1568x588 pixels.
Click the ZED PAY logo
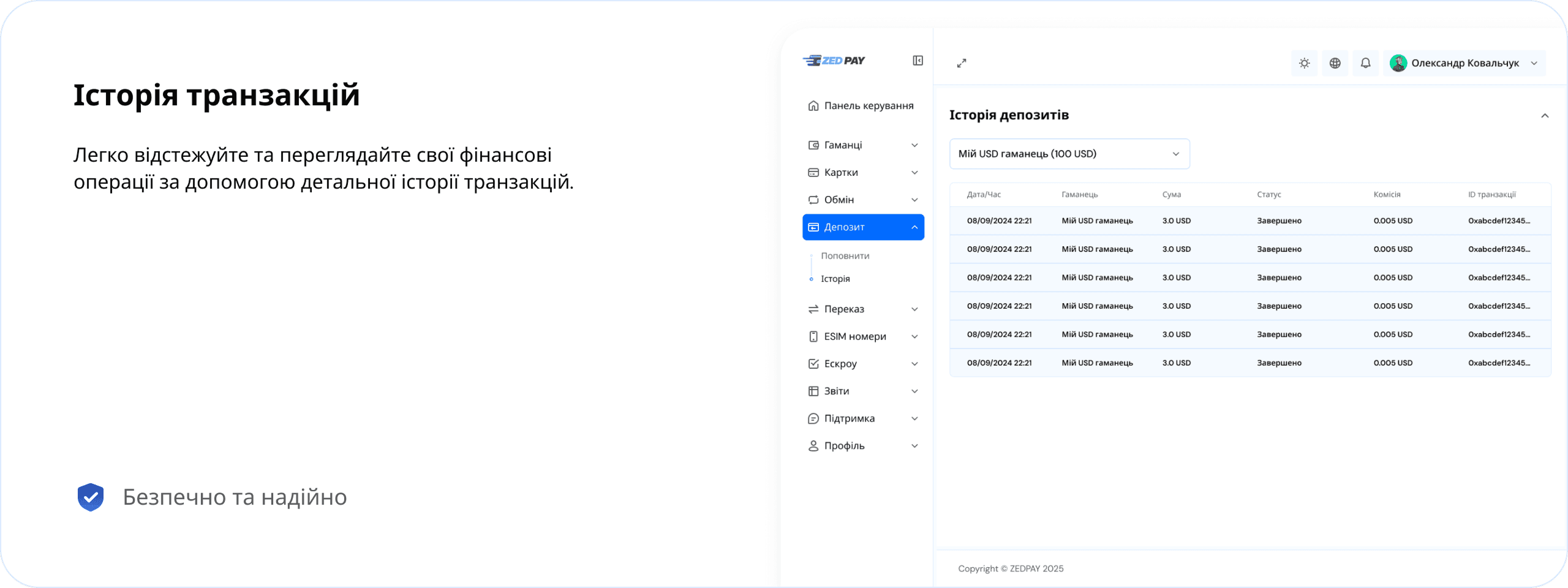coord(834,61)
